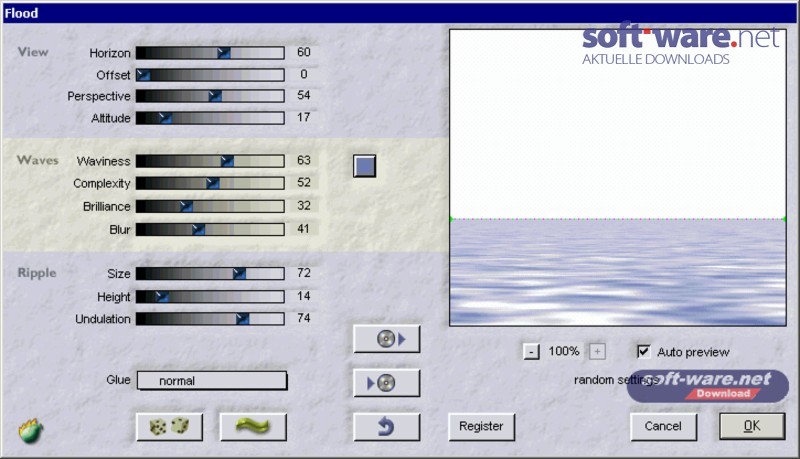Viewport: 800px width, 459px height.
Task: Click the zoom out minus button
Action: [x=531, y=352]
